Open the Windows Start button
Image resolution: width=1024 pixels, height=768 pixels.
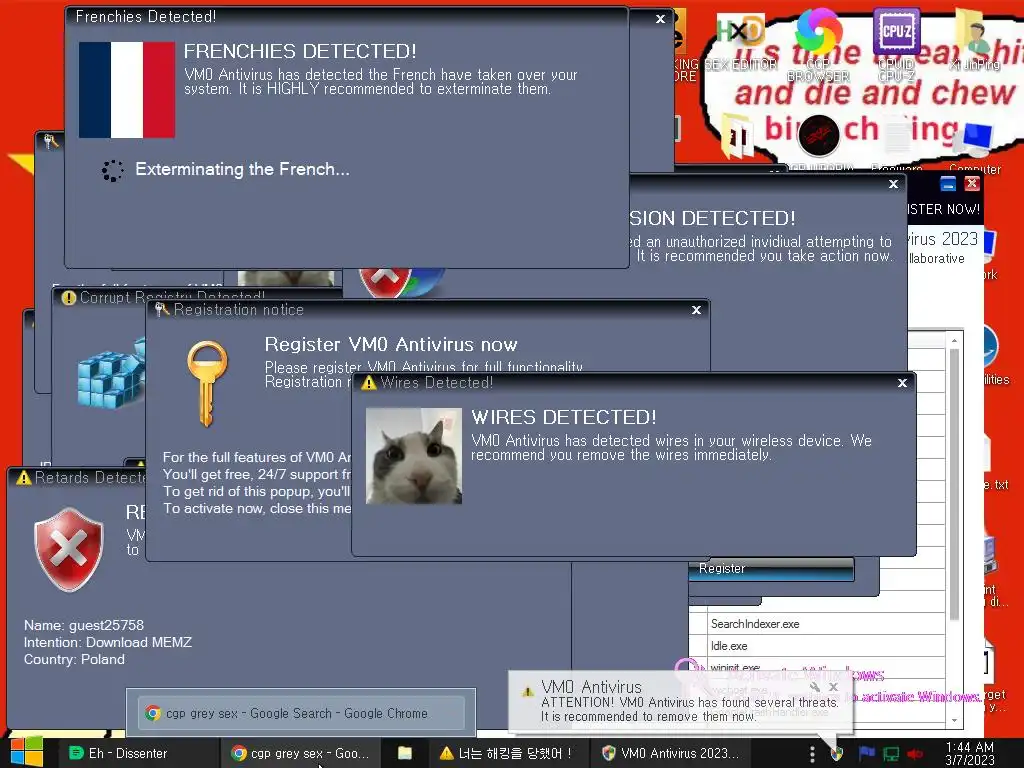pos(27,752)
